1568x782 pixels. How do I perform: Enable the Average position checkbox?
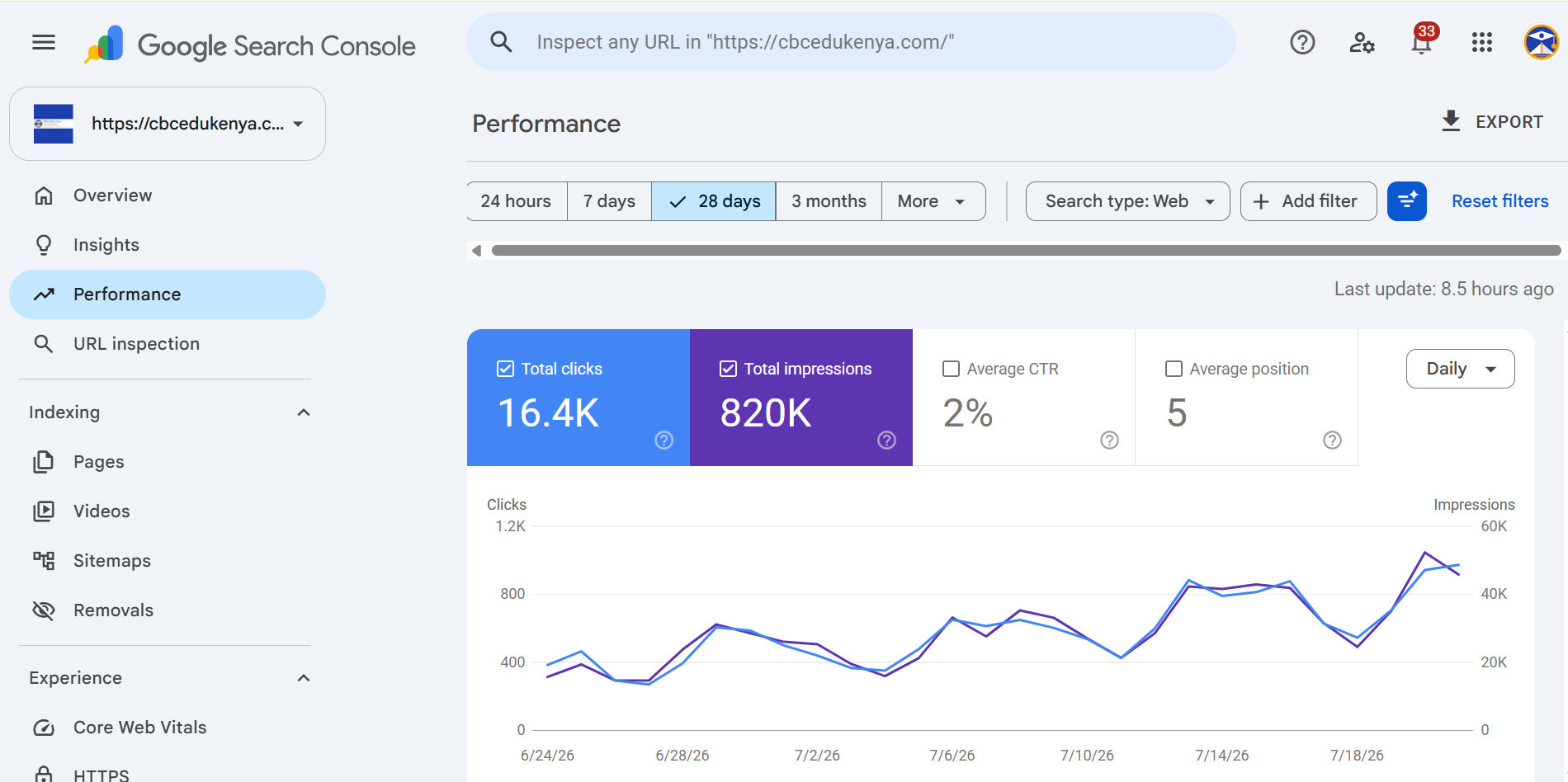(1174, 369)
